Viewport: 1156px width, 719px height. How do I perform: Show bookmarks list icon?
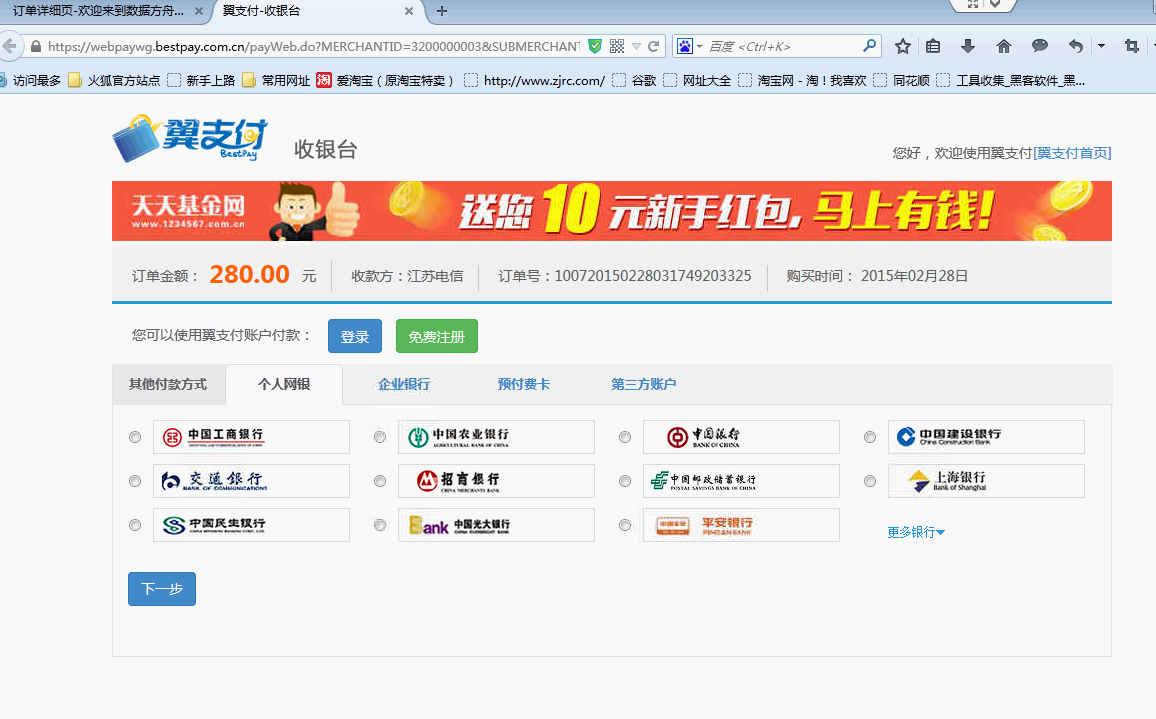click(x=933, y=46)
